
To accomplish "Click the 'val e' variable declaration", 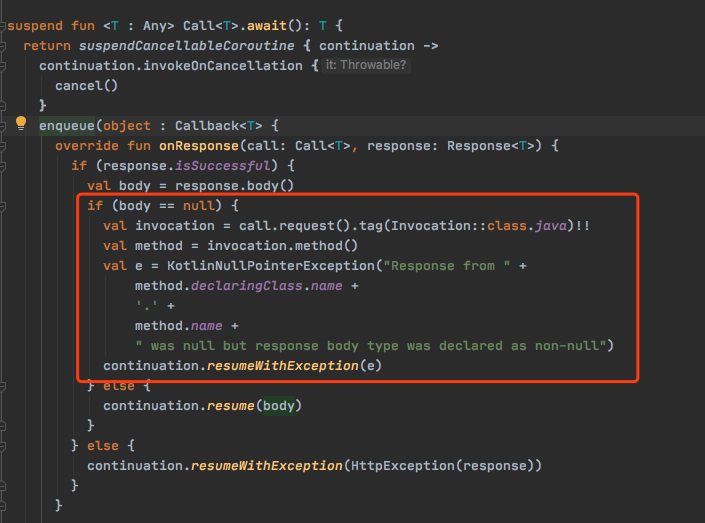I will coord(123,266).
